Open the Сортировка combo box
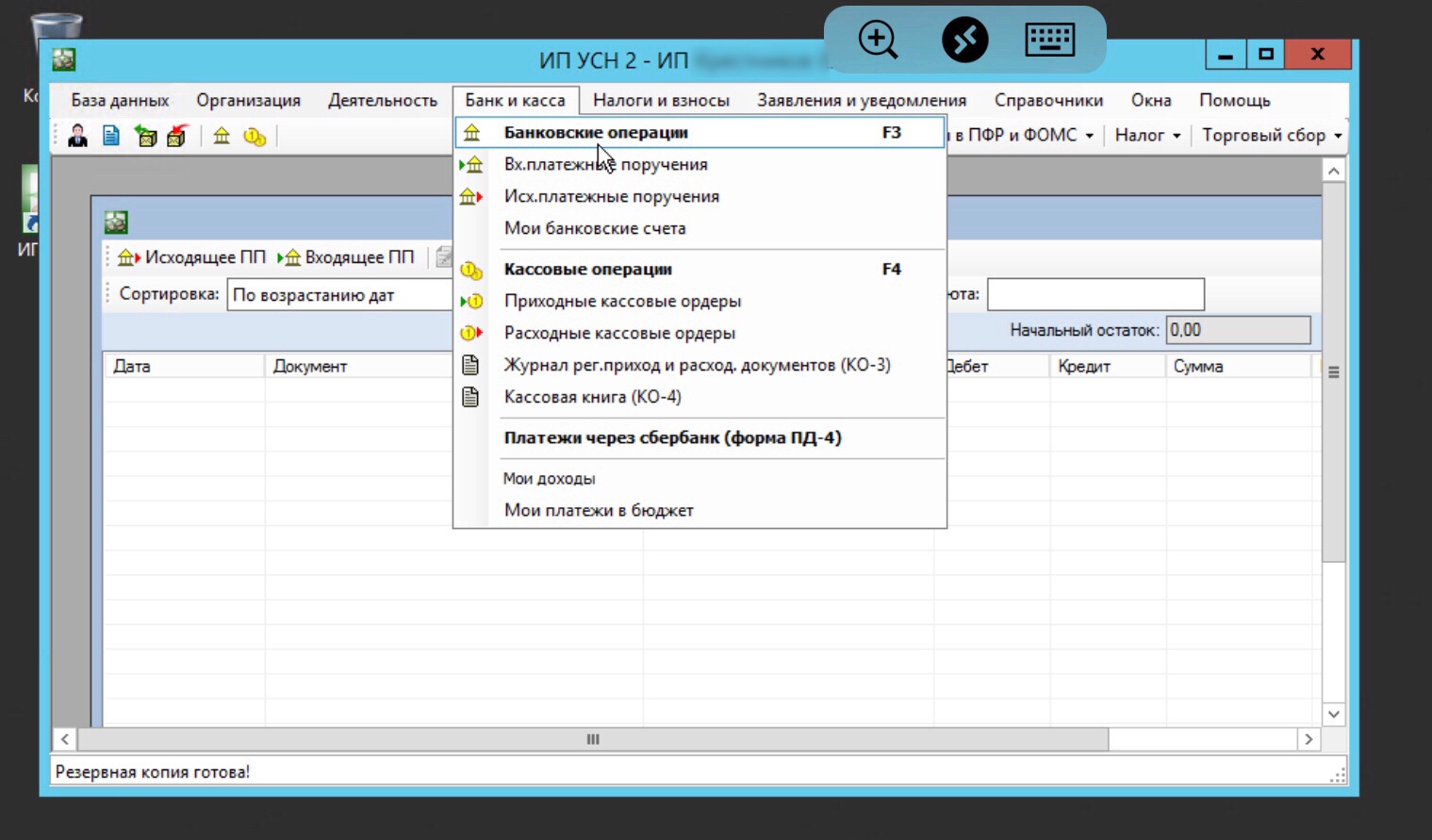The height and width of the screenshot is (840, 1432). pos(340,295)
